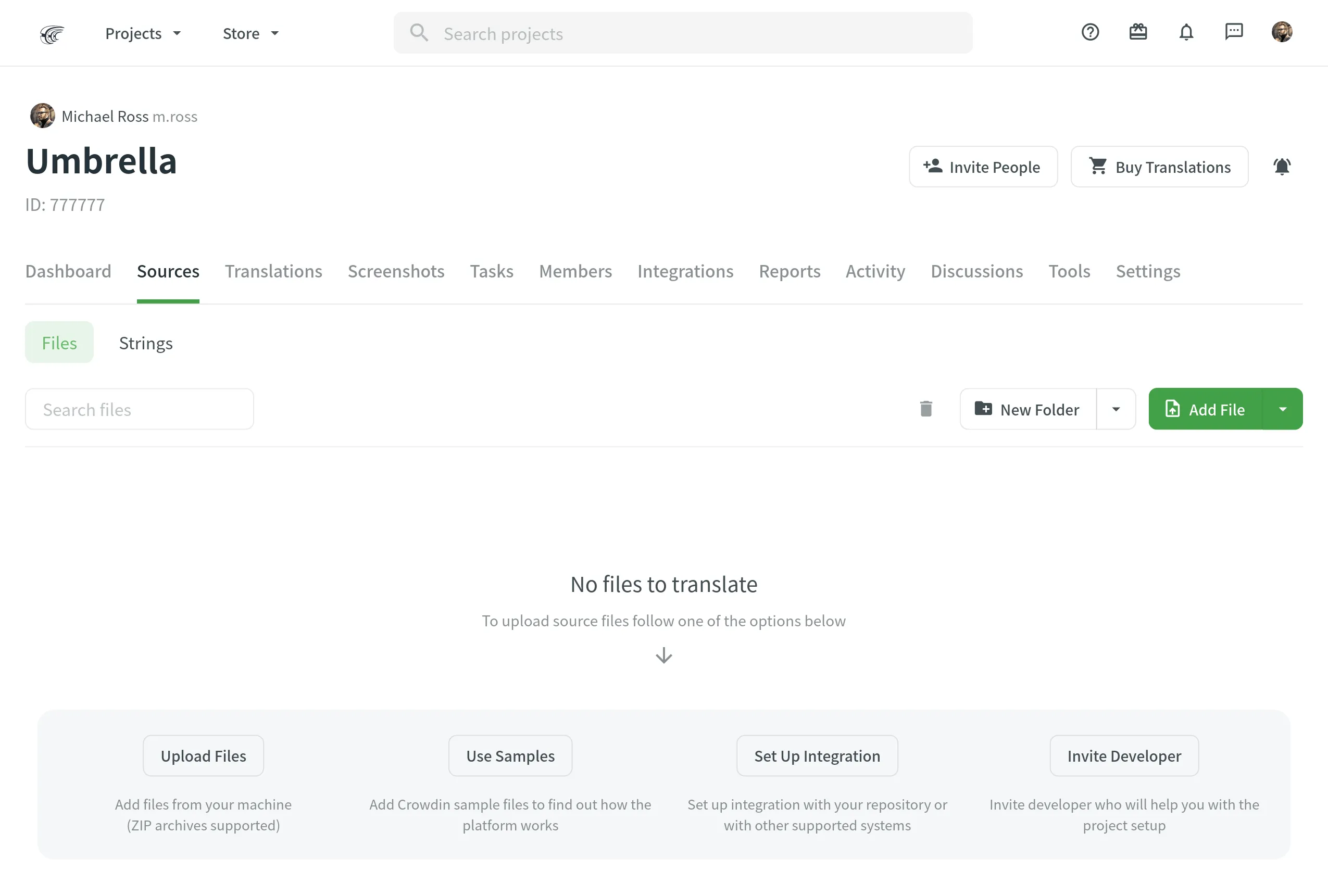The width and height of the screenshot is (1328, 896).
Task: Click the help question mark icon
Action: (1091, 31)
